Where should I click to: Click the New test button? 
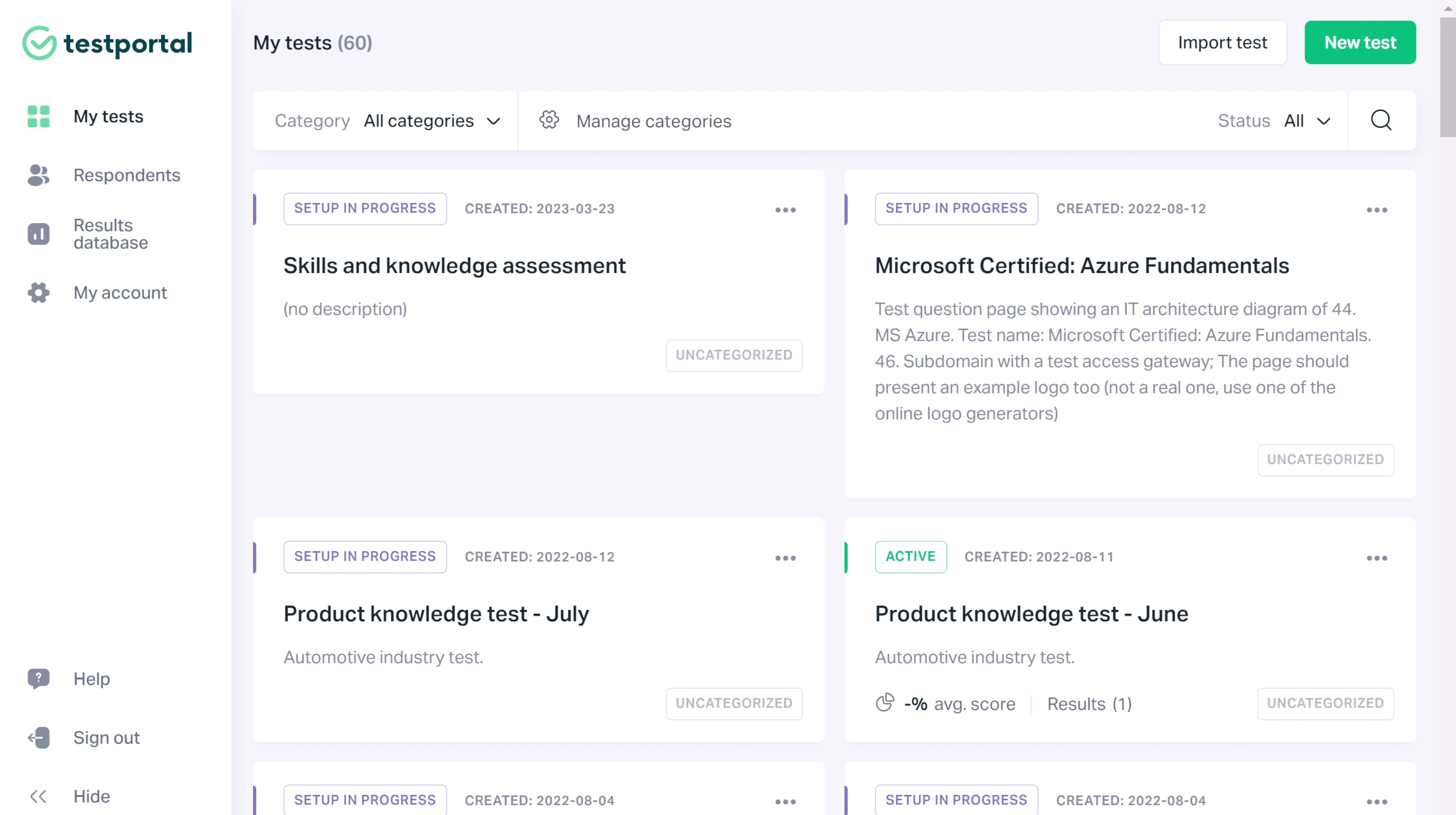[x=1360, y=42]
